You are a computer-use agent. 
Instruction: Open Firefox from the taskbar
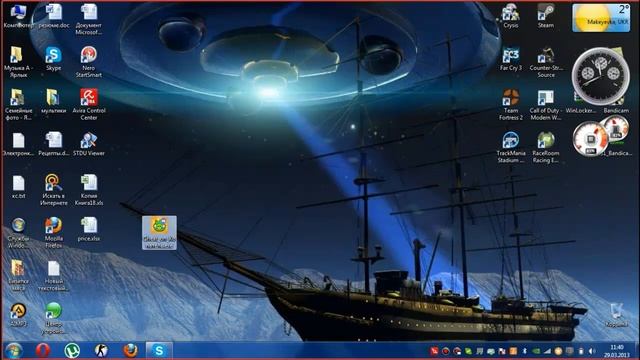click(x=131, y=351)
